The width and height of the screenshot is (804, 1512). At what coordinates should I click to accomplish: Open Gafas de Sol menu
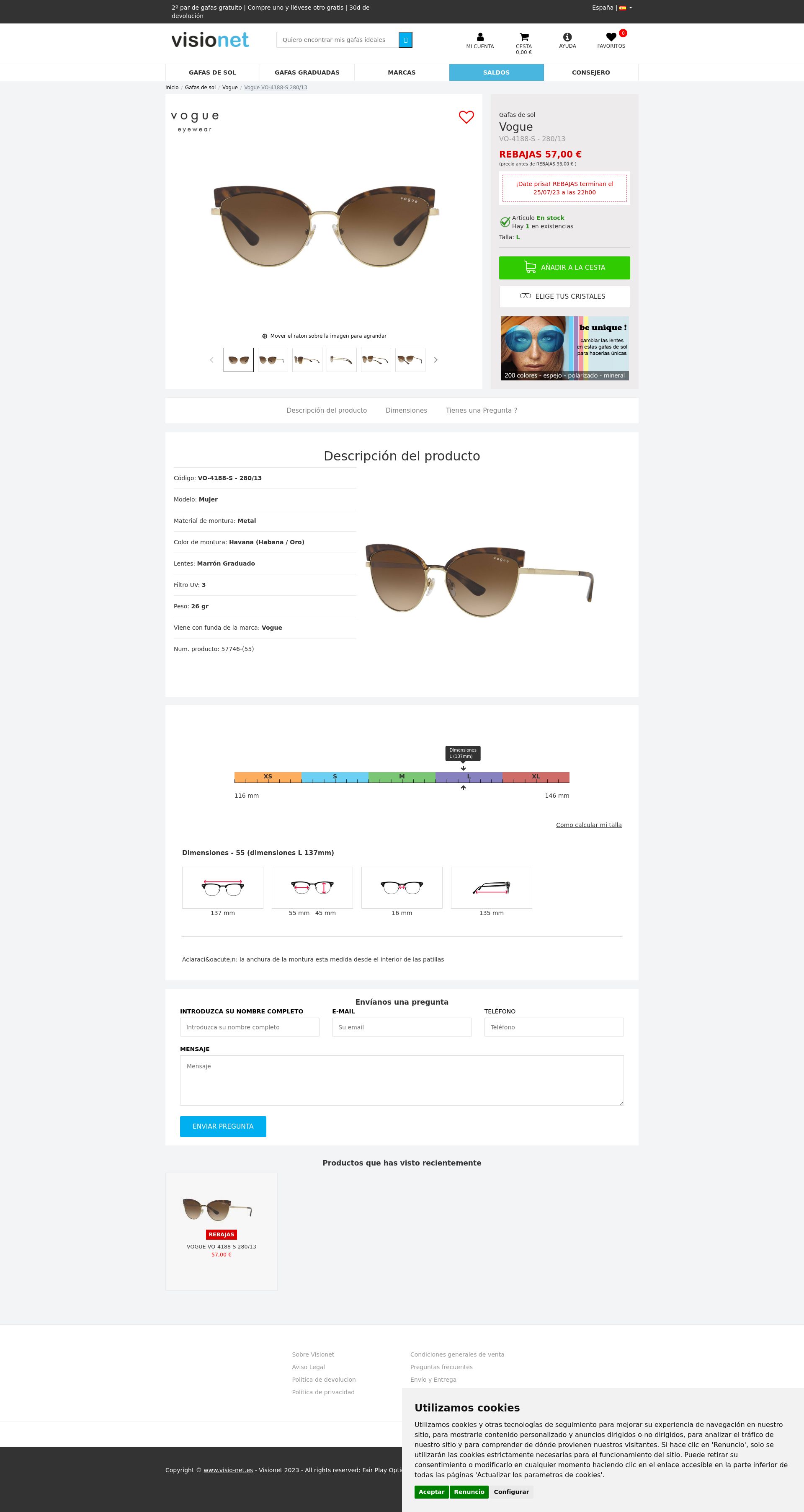coord(212,72)
